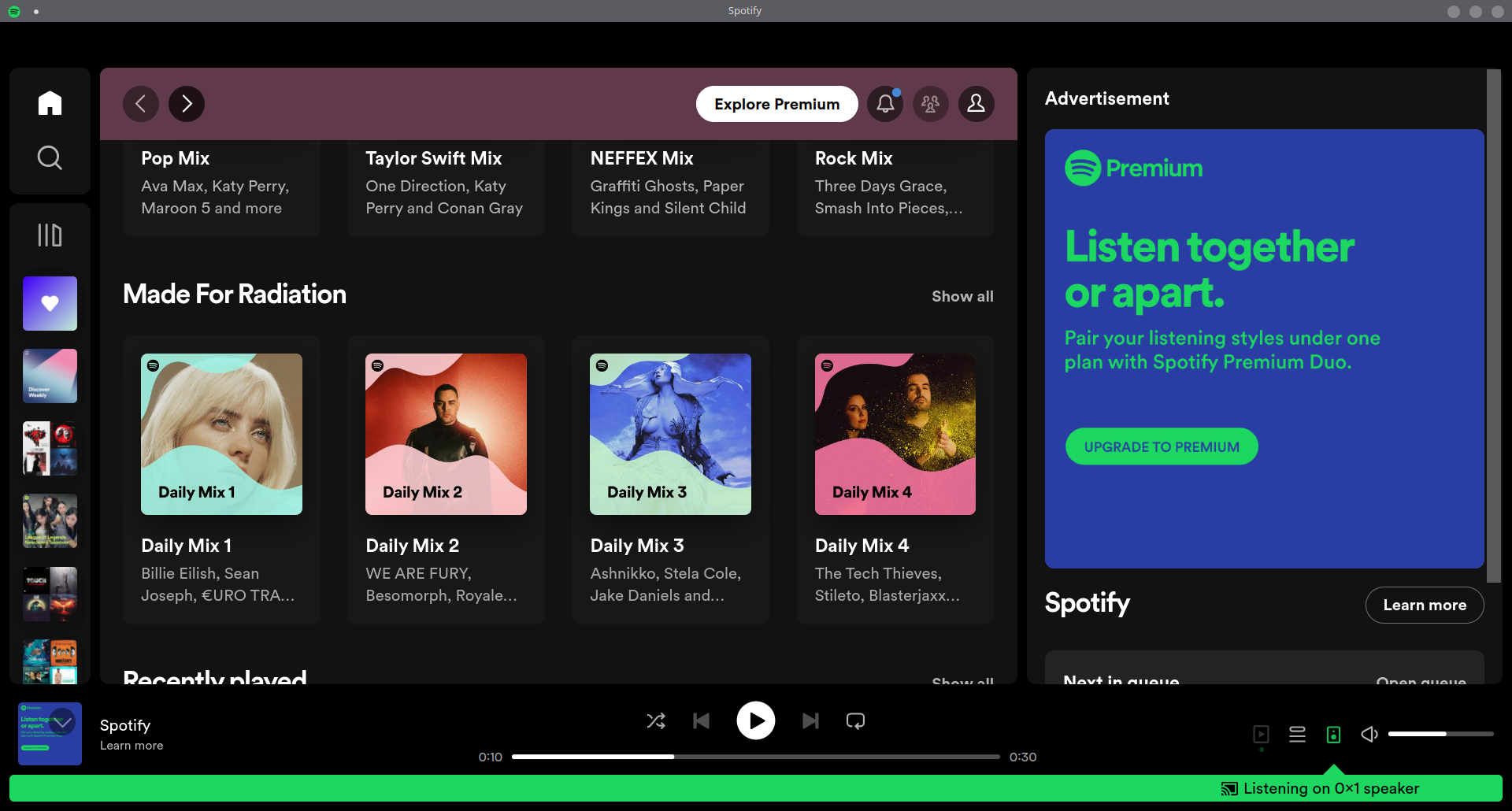Open the Search page icon
The width and height of the screenshot is (1512, 811).
[x=50, y=157]
